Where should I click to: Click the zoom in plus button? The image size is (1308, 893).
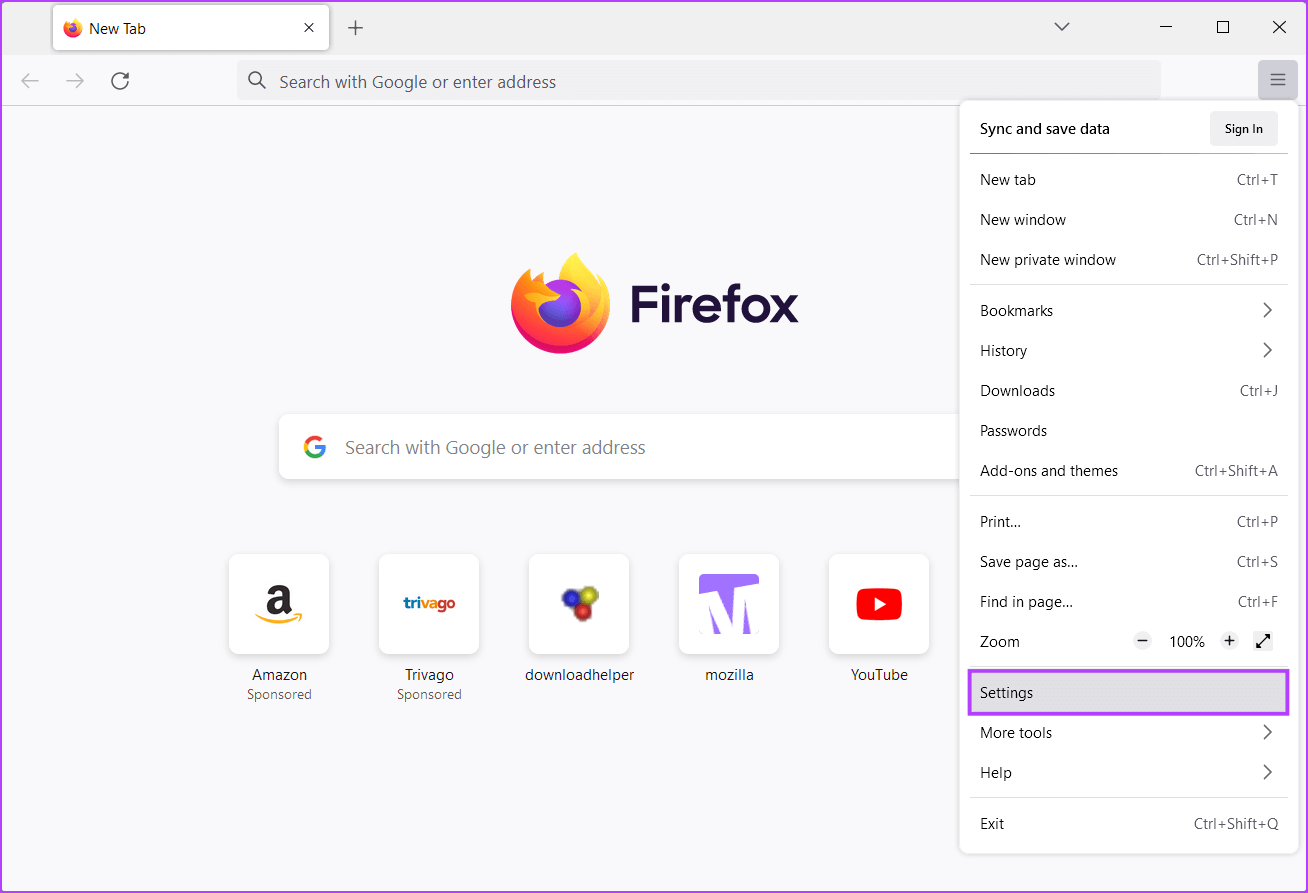coord(1230,641)
